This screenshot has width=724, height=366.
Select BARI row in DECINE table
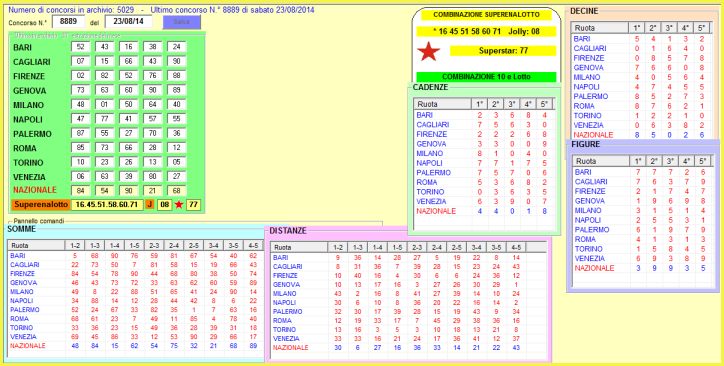[641, 39]
